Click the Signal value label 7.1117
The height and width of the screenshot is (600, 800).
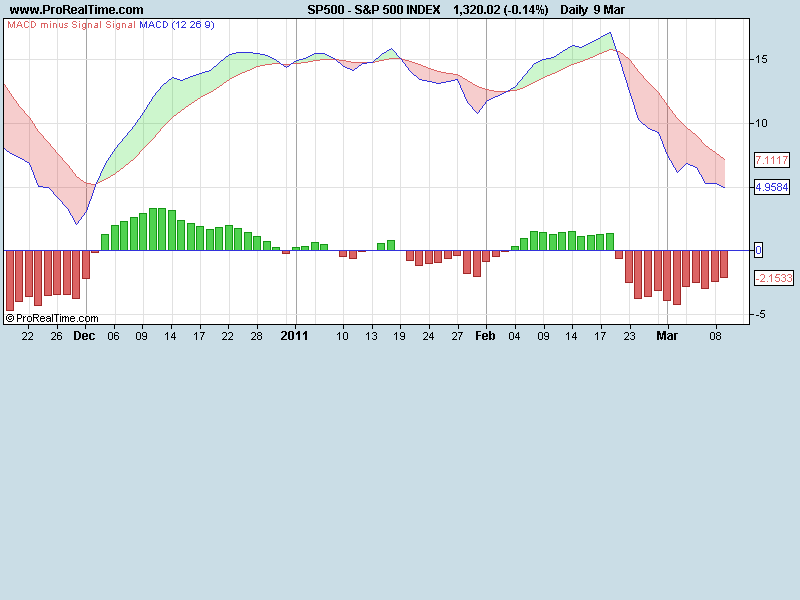[772, 160]
